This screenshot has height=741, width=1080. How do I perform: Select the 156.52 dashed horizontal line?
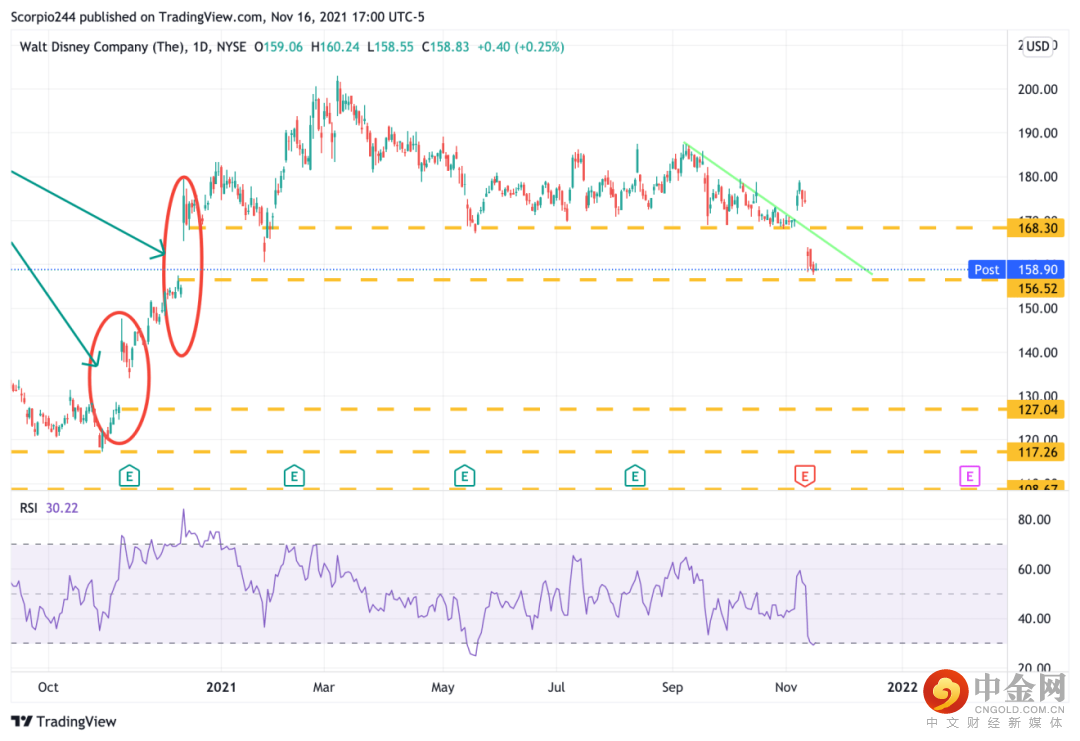(x=592, y=280)
